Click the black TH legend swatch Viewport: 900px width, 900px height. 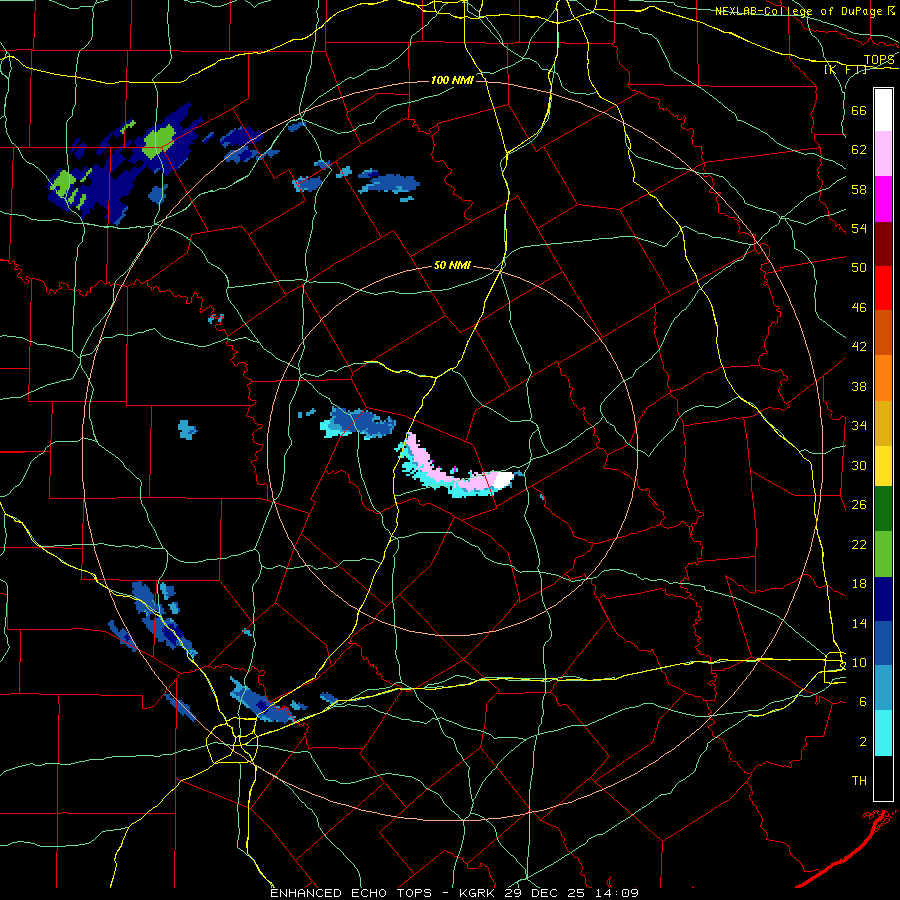[x=883, y=778]
